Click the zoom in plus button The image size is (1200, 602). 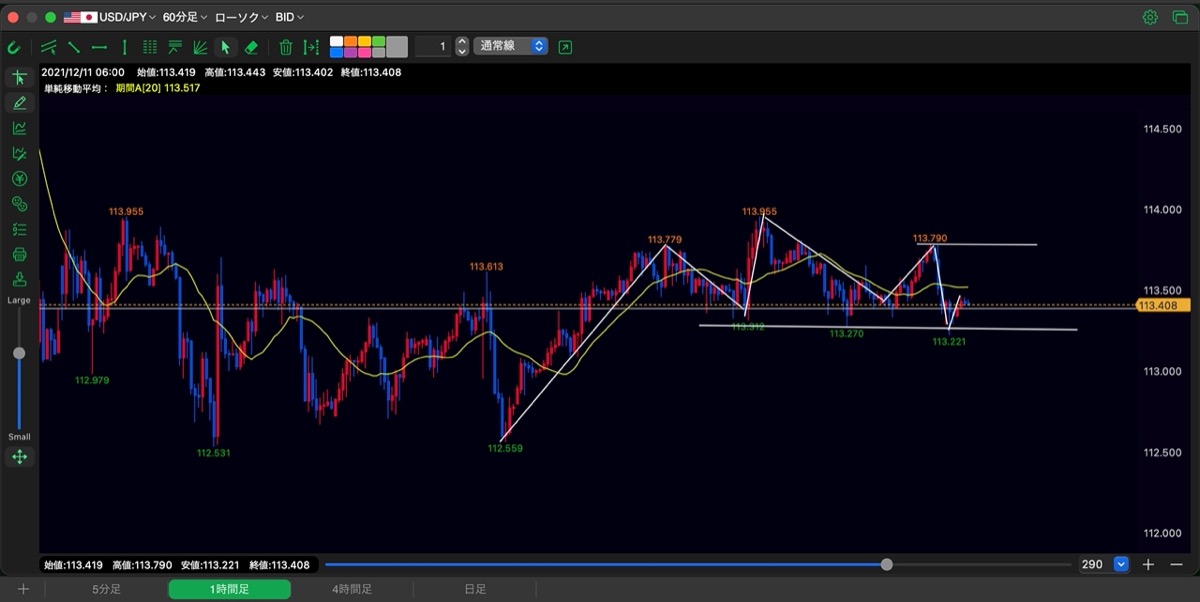(x=1149, y=564)
